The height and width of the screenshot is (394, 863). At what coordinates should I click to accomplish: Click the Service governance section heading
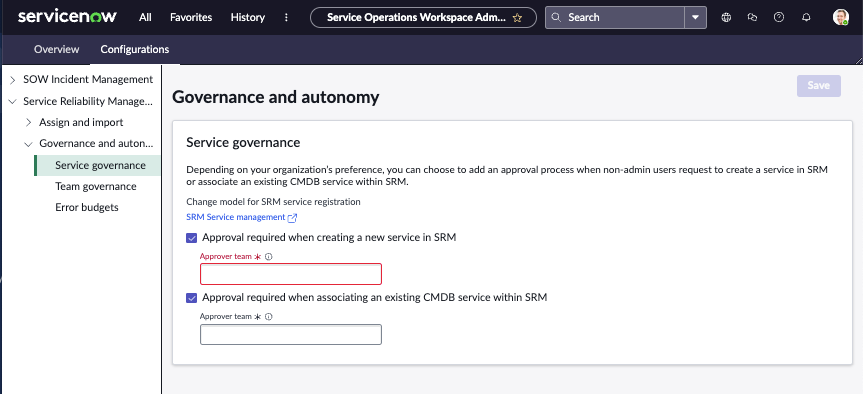(x=243, y=143)
